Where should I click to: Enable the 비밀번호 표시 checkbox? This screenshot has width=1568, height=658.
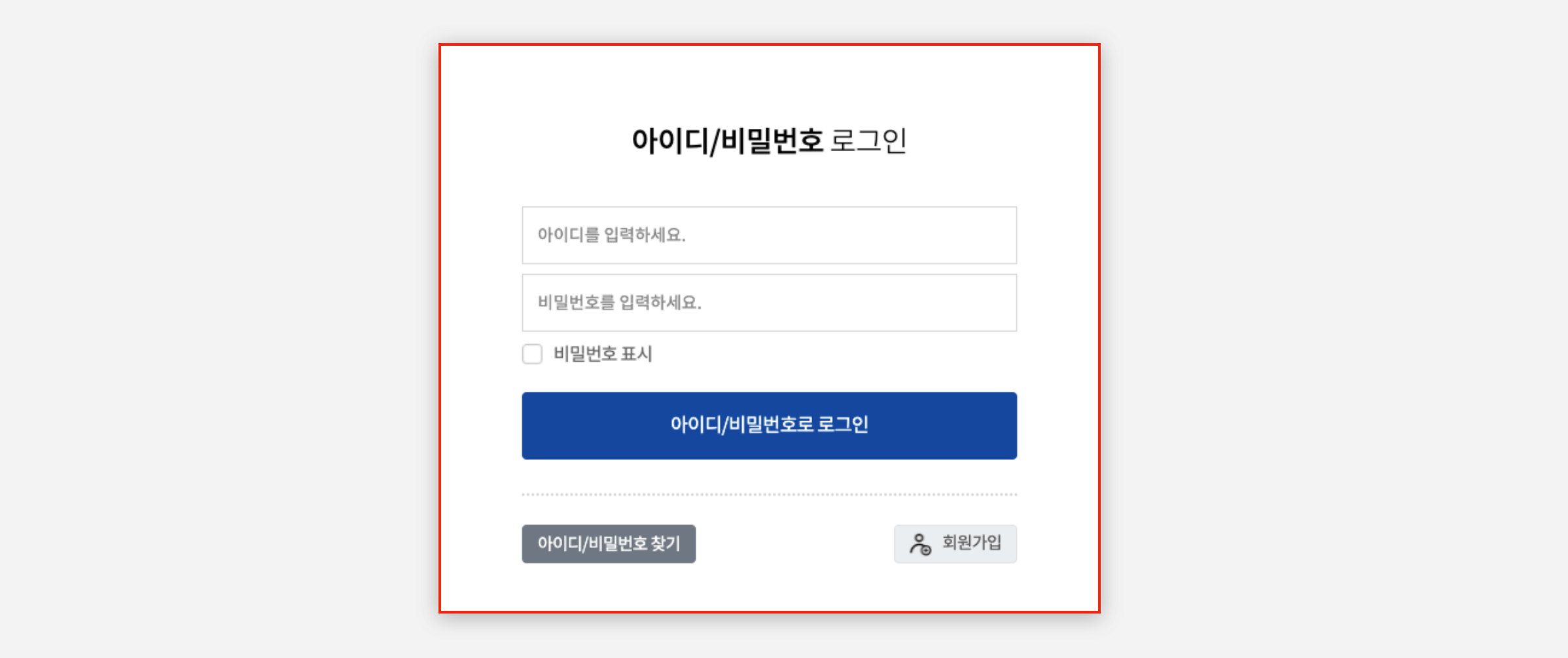[x=532, y=354]
